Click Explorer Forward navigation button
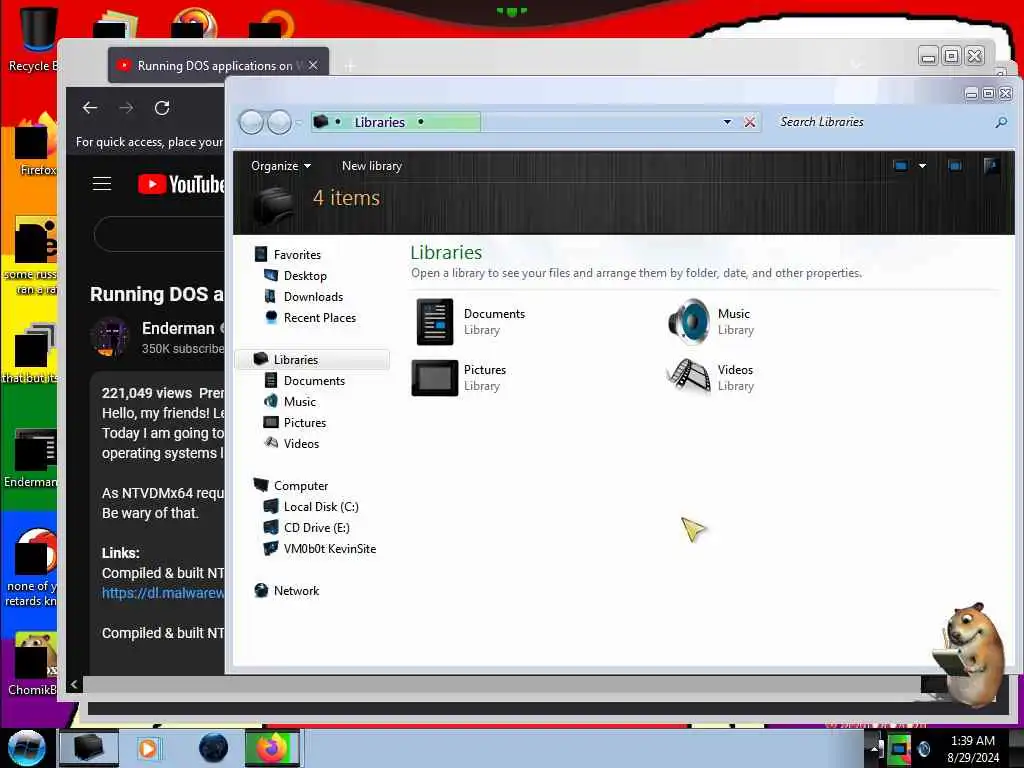Screen dimensions: 1024x768 [x=280, y=122]
